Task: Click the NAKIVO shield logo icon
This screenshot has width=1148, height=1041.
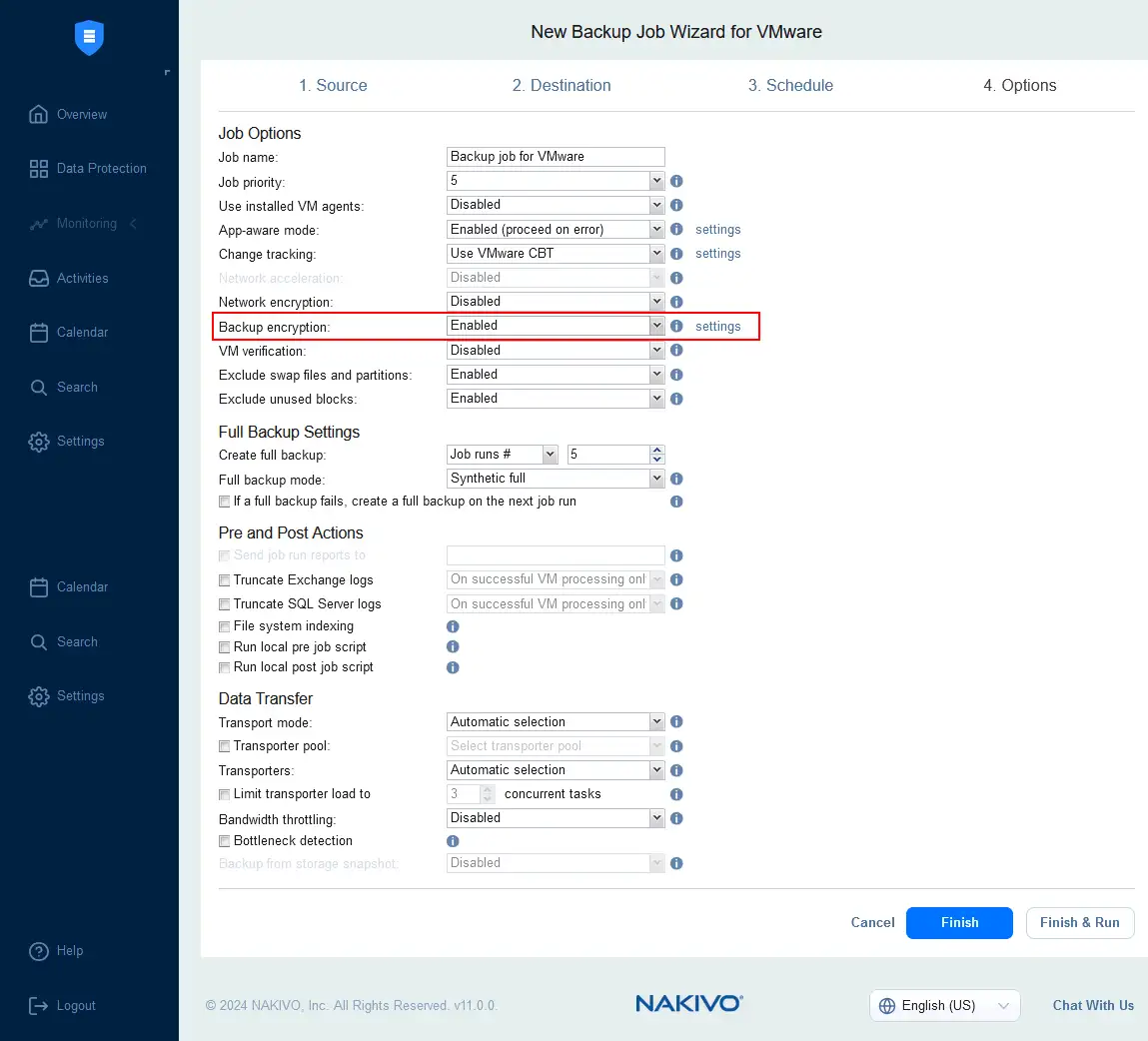Action: click(x=89, y=37)
